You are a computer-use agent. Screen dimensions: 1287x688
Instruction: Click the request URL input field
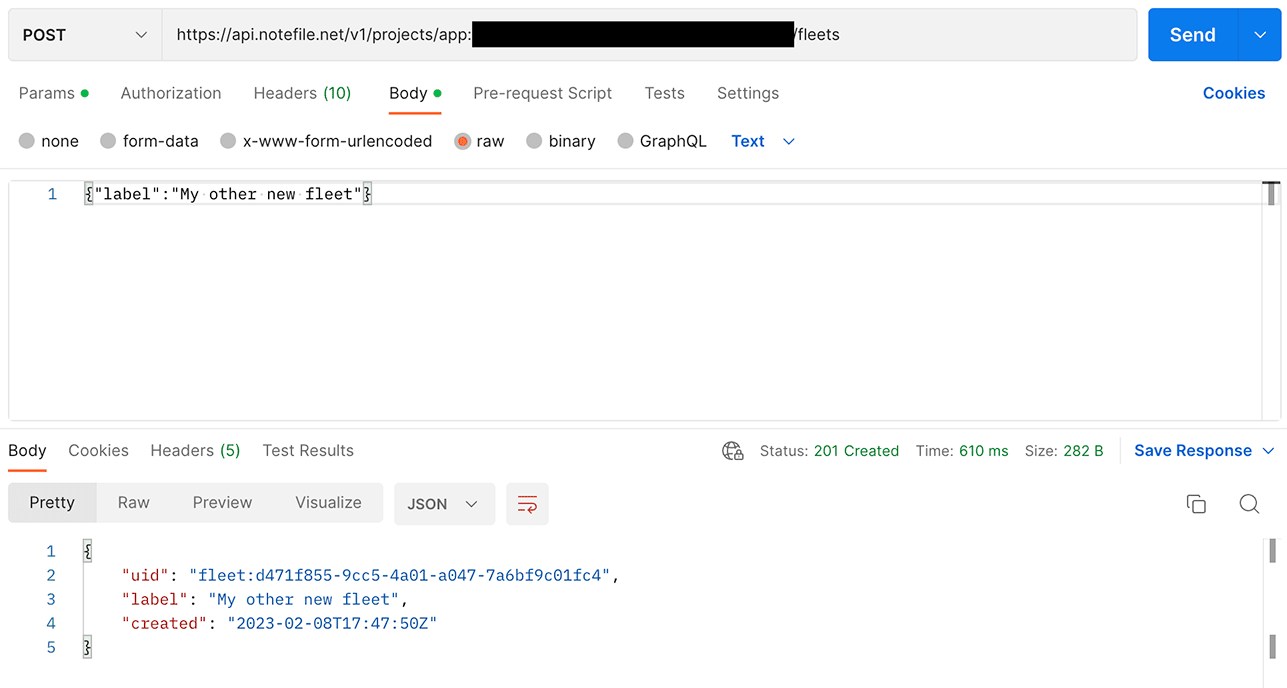(649, 35)
